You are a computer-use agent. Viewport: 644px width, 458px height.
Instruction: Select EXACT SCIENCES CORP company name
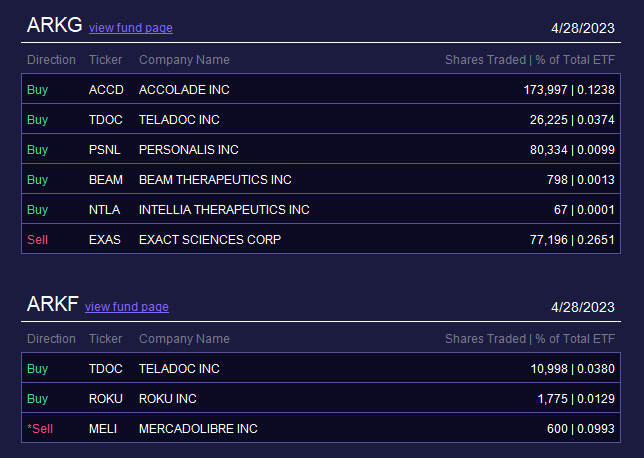click(210, 239)
